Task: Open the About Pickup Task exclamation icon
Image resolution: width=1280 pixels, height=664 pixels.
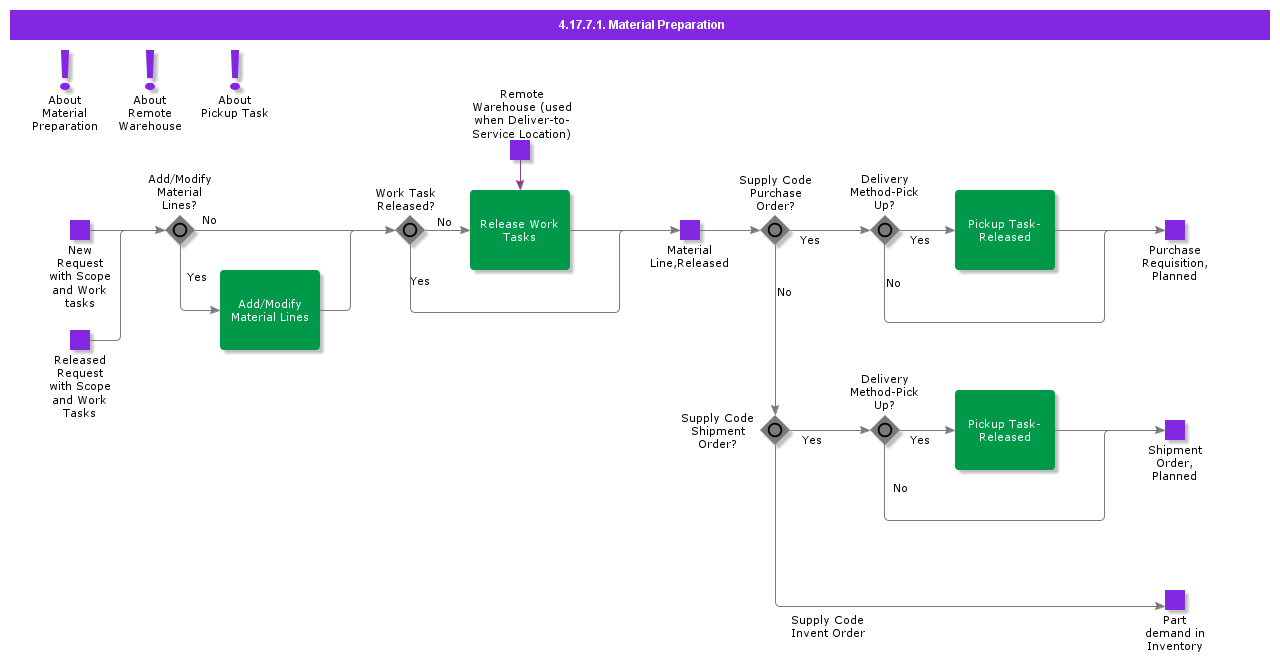Action: [235, 68]
